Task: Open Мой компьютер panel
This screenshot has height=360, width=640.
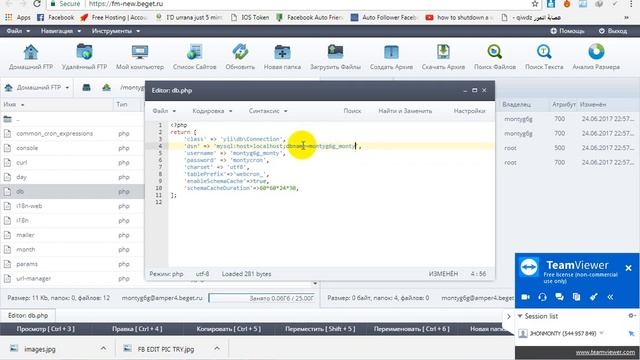Action: click(x=140, y=57)
